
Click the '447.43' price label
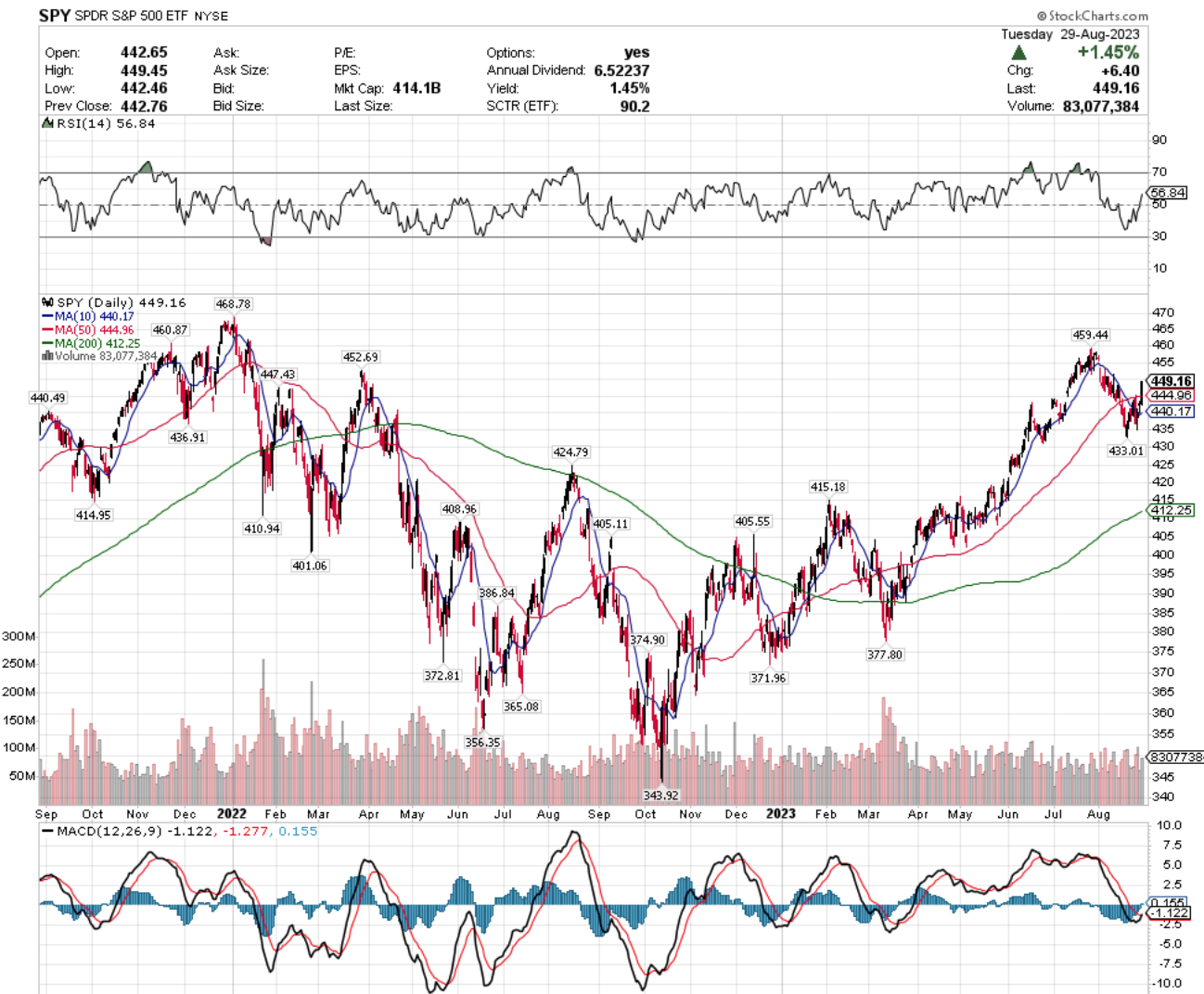tap(277, 375)
